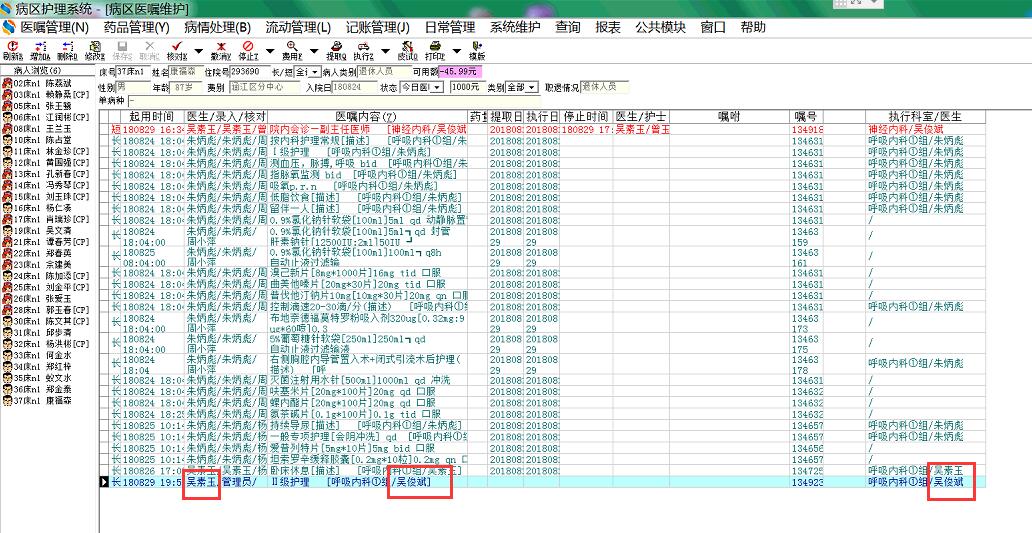This screenshot has height=533, width=1032.
Task: Click the 修改 modify toolbar icon
Action: pos(95,46)
